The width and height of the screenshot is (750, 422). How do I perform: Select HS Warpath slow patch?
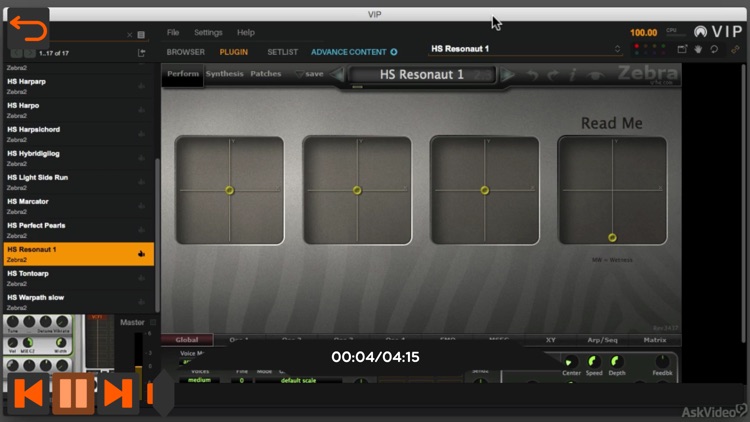[78, 302]
